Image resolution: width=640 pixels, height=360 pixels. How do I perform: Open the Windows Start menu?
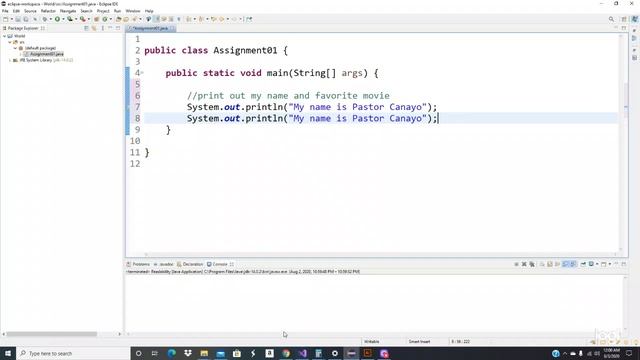(x=8, y=353)
